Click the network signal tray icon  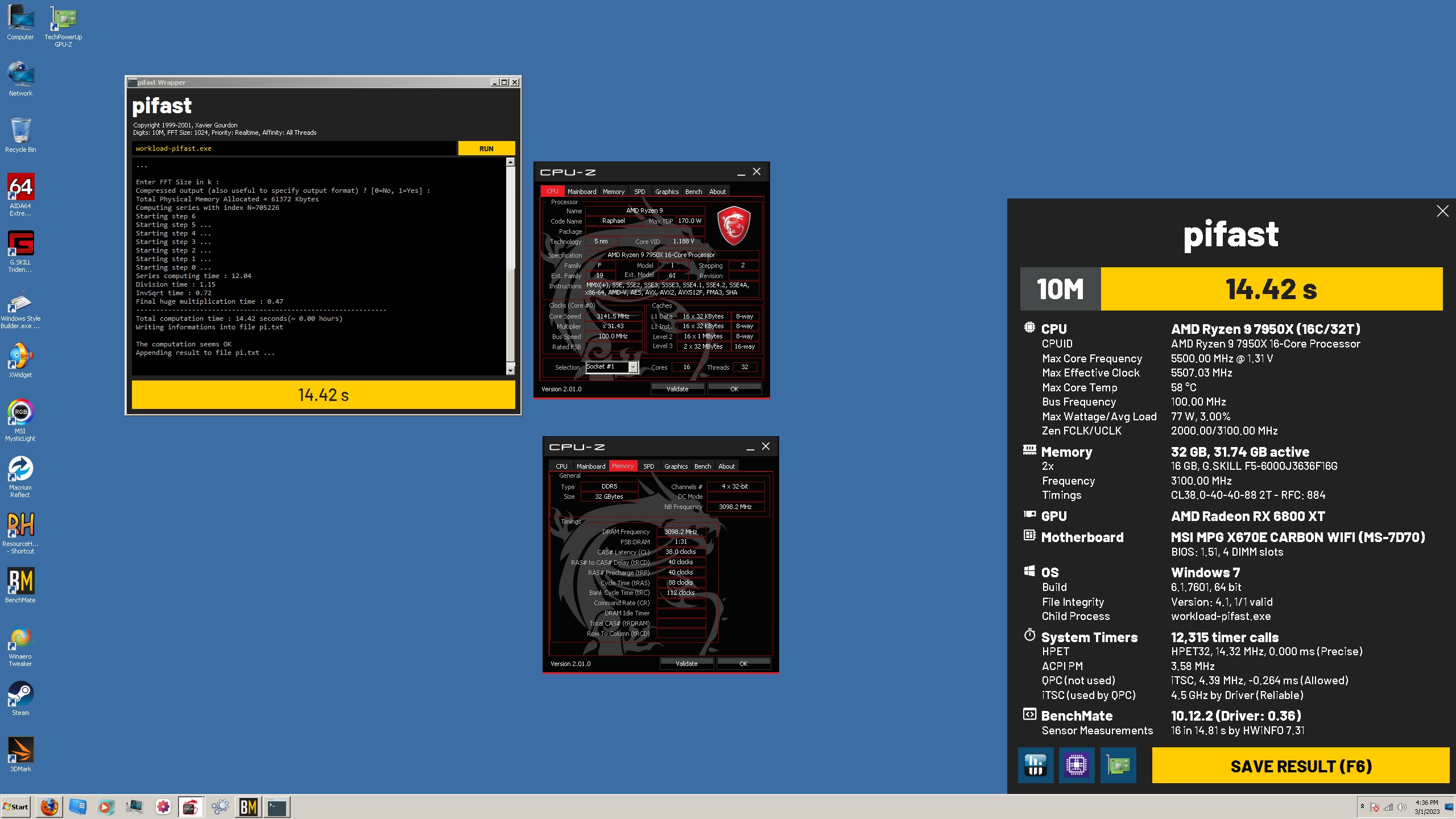coord(1388,807)
